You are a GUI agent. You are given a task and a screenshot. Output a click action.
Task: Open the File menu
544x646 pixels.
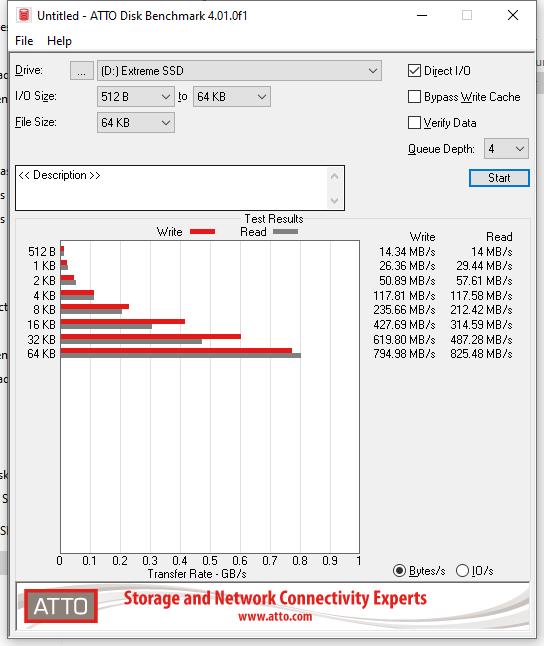tap(24, 41)
